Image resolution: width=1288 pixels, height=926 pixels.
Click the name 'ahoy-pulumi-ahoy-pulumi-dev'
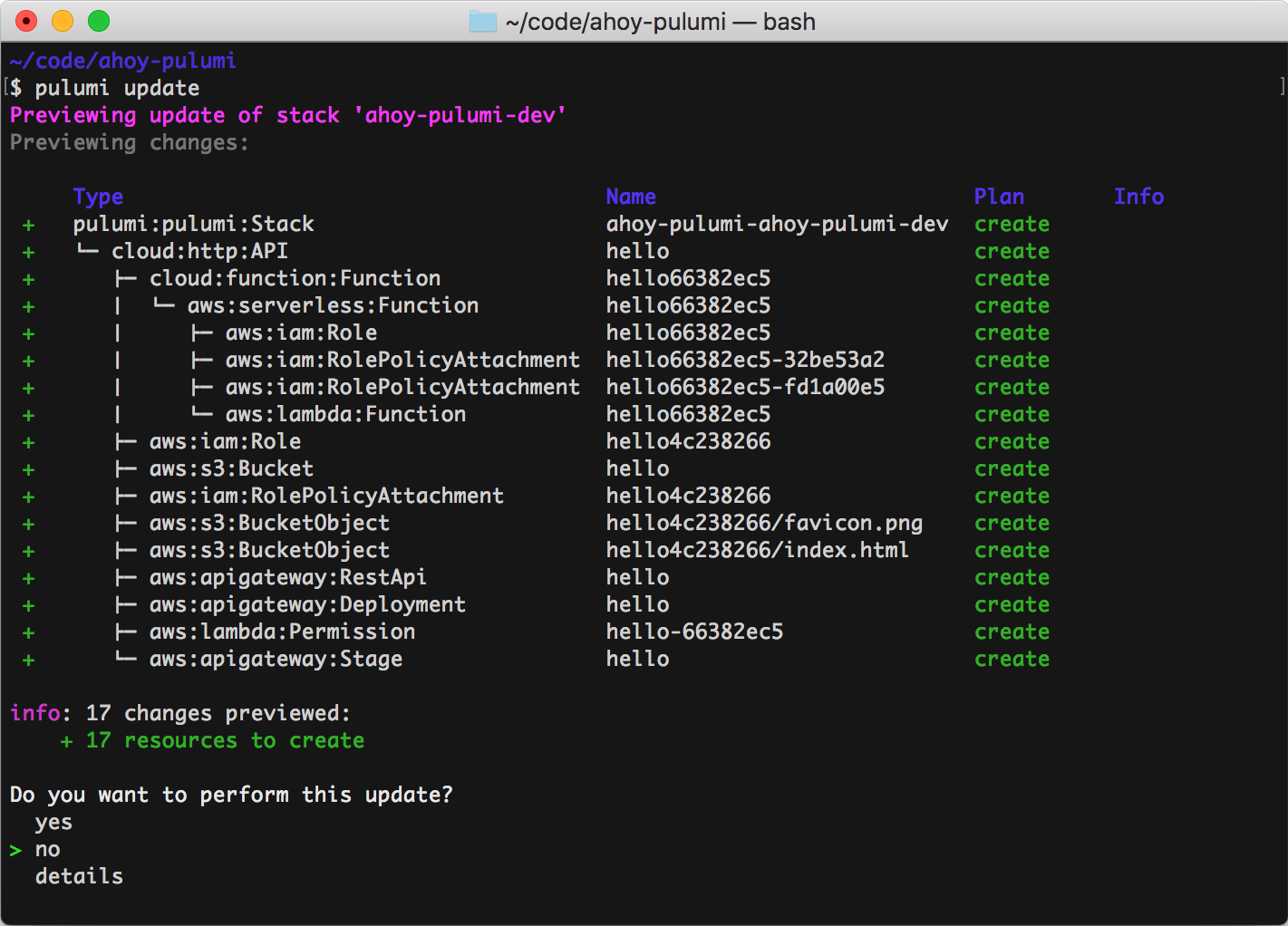coord(777,224)
